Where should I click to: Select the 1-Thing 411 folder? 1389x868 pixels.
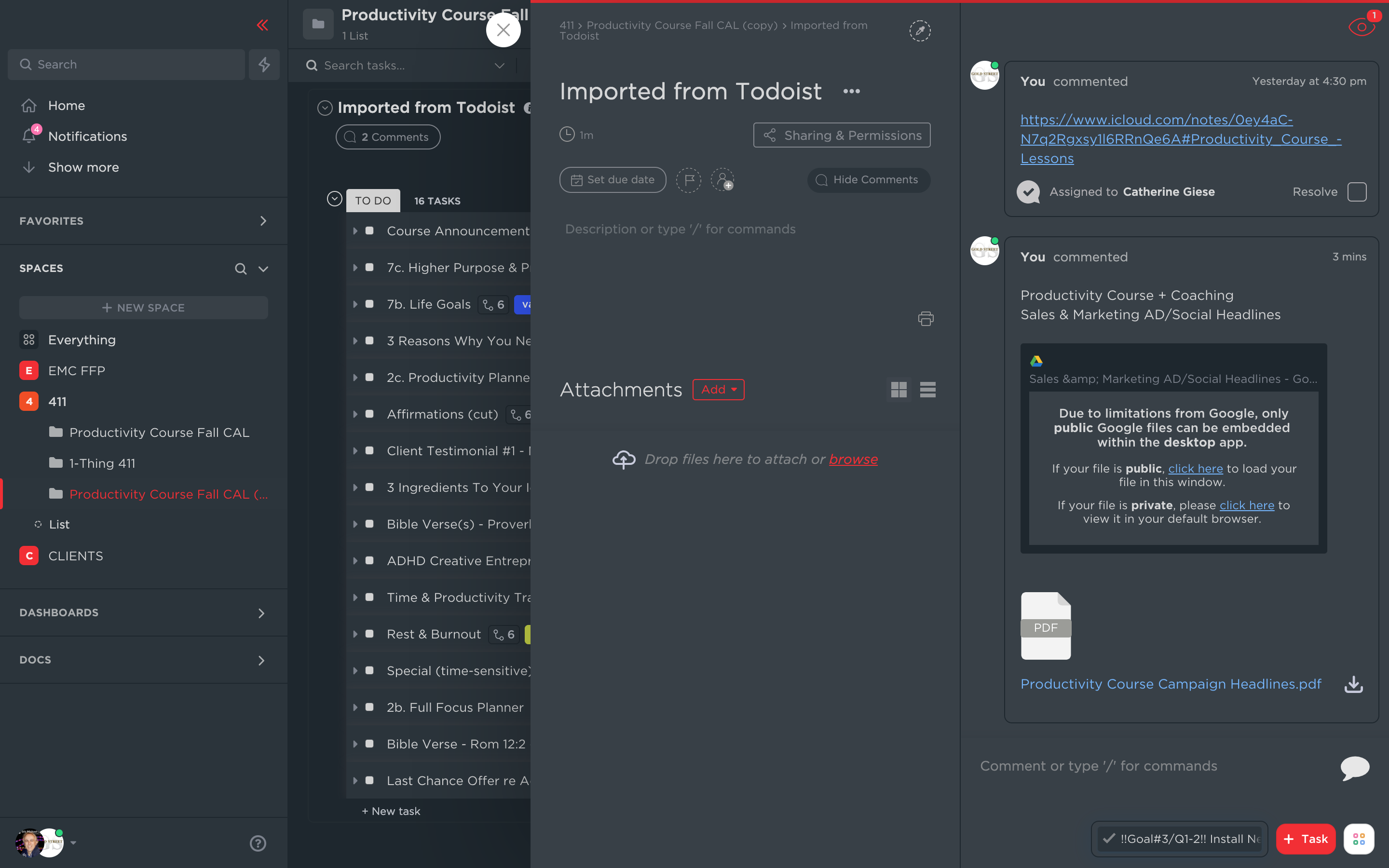point(102,463)
